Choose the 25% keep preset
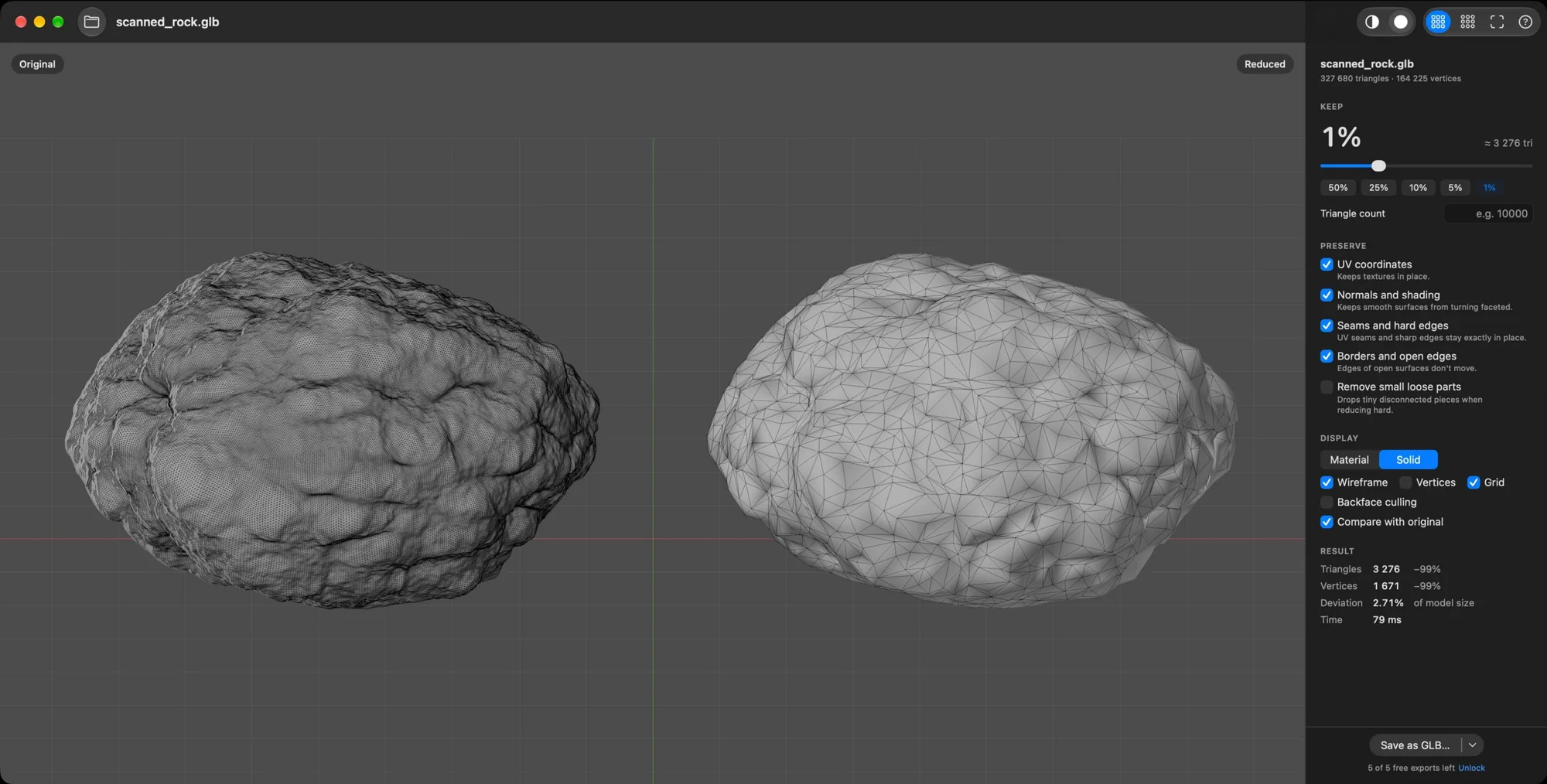Viewport: 1547px width, 784px height. 1378,188
